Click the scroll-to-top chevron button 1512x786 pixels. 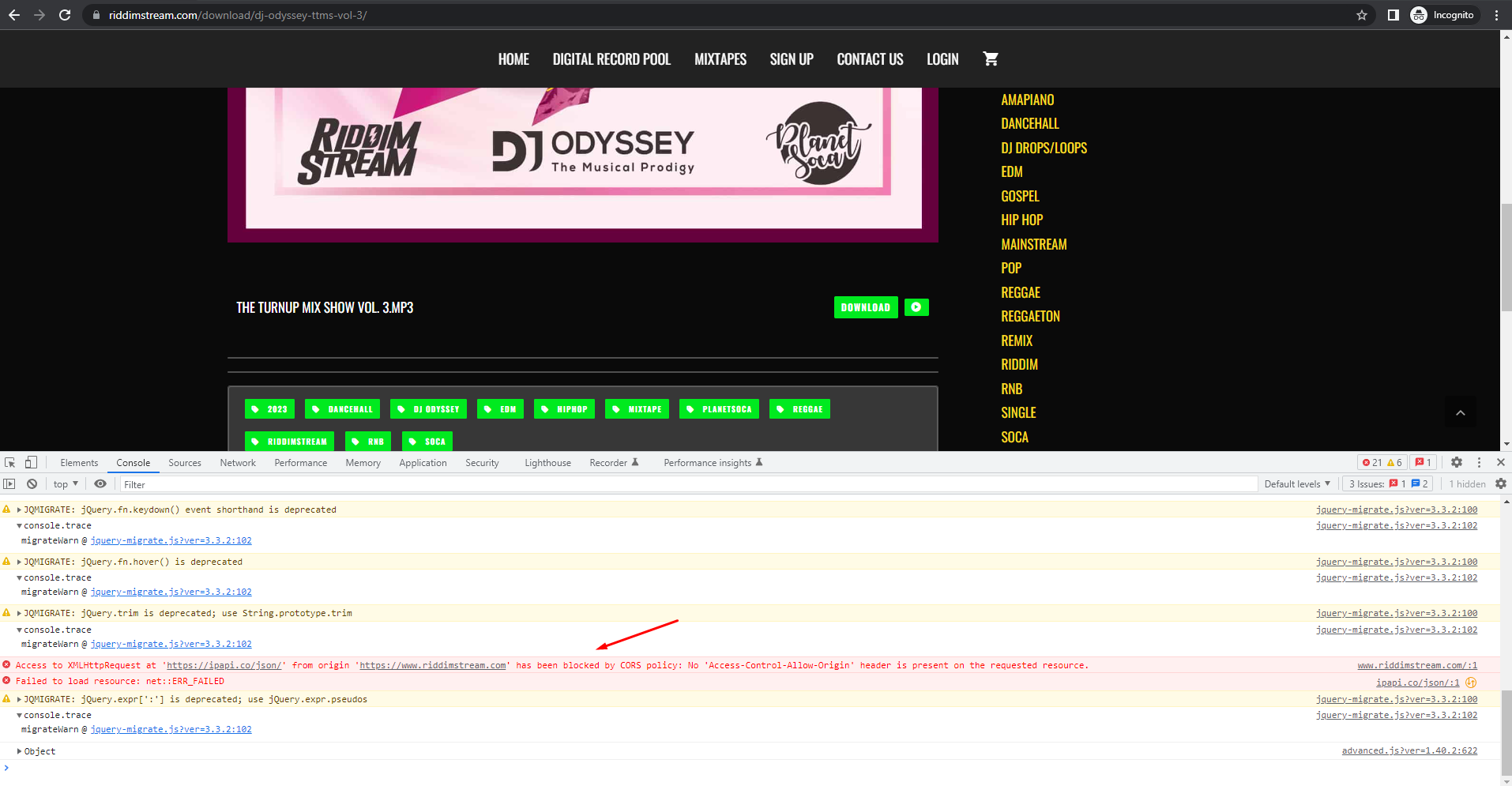pos(1461,412)
